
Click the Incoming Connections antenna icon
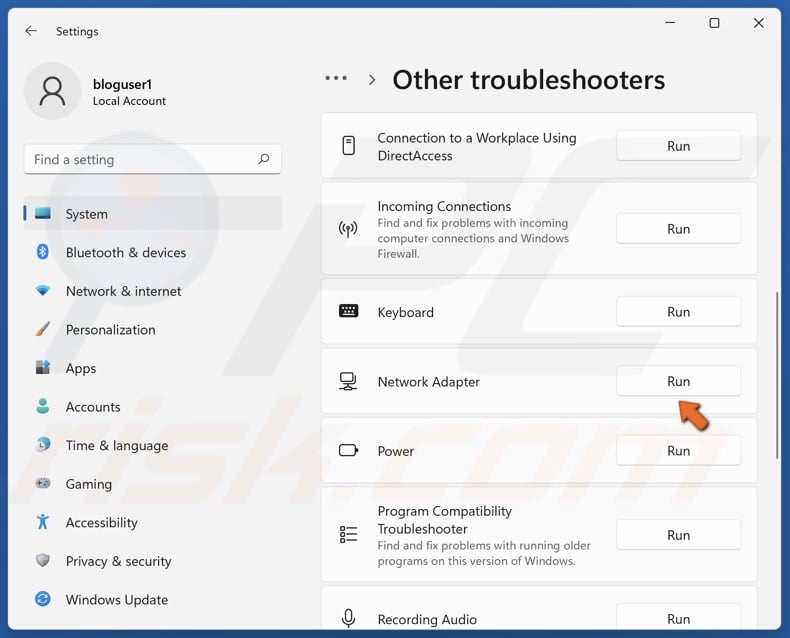tap(348, 229)
